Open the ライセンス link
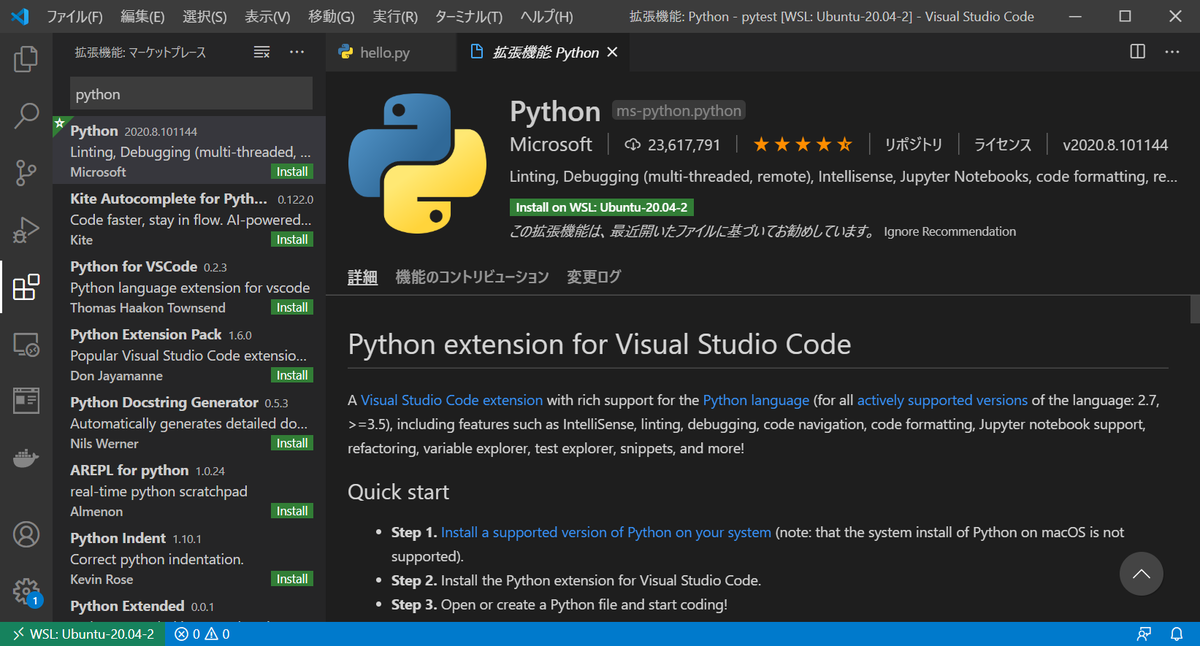Screen dimensions: 1200x646 tap(1003, 145)
